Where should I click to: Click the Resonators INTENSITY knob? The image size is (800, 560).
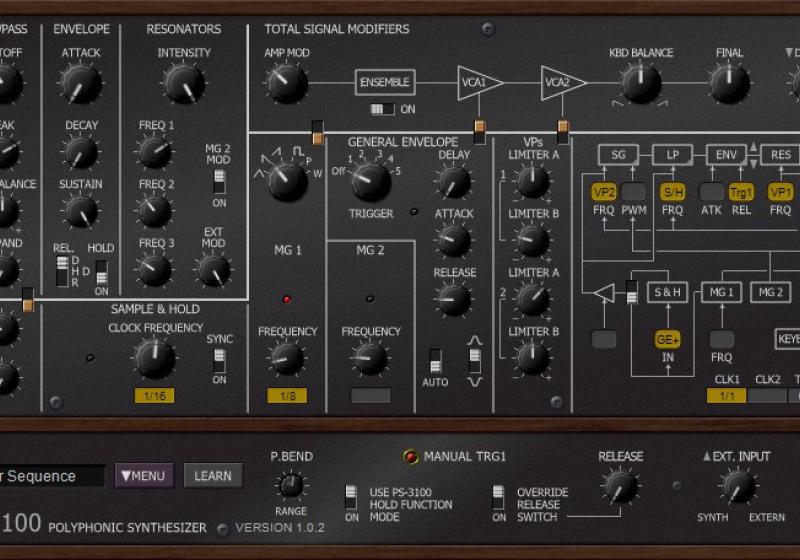184,84
